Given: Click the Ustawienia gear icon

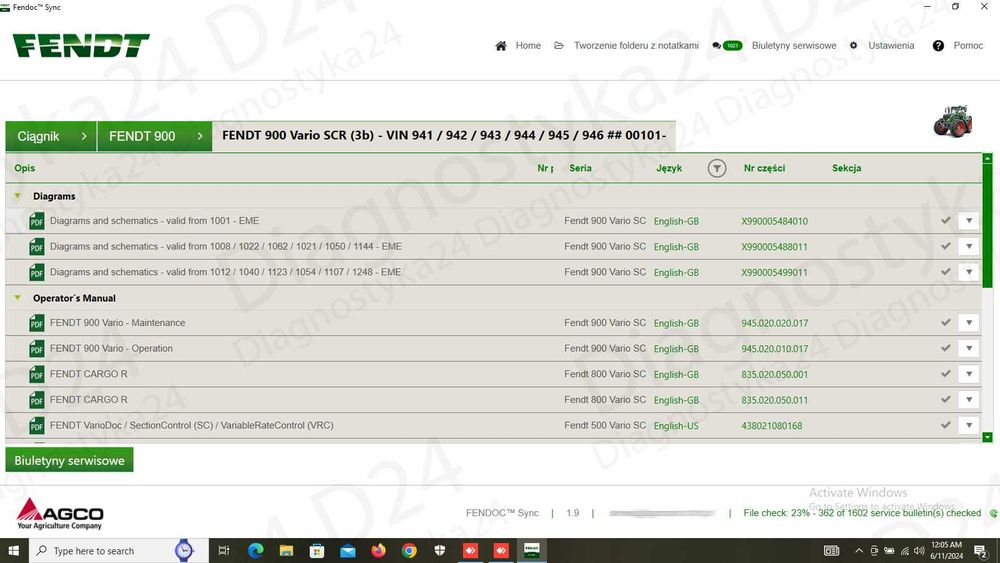Looking at the screenshot, I should [853, 46].
